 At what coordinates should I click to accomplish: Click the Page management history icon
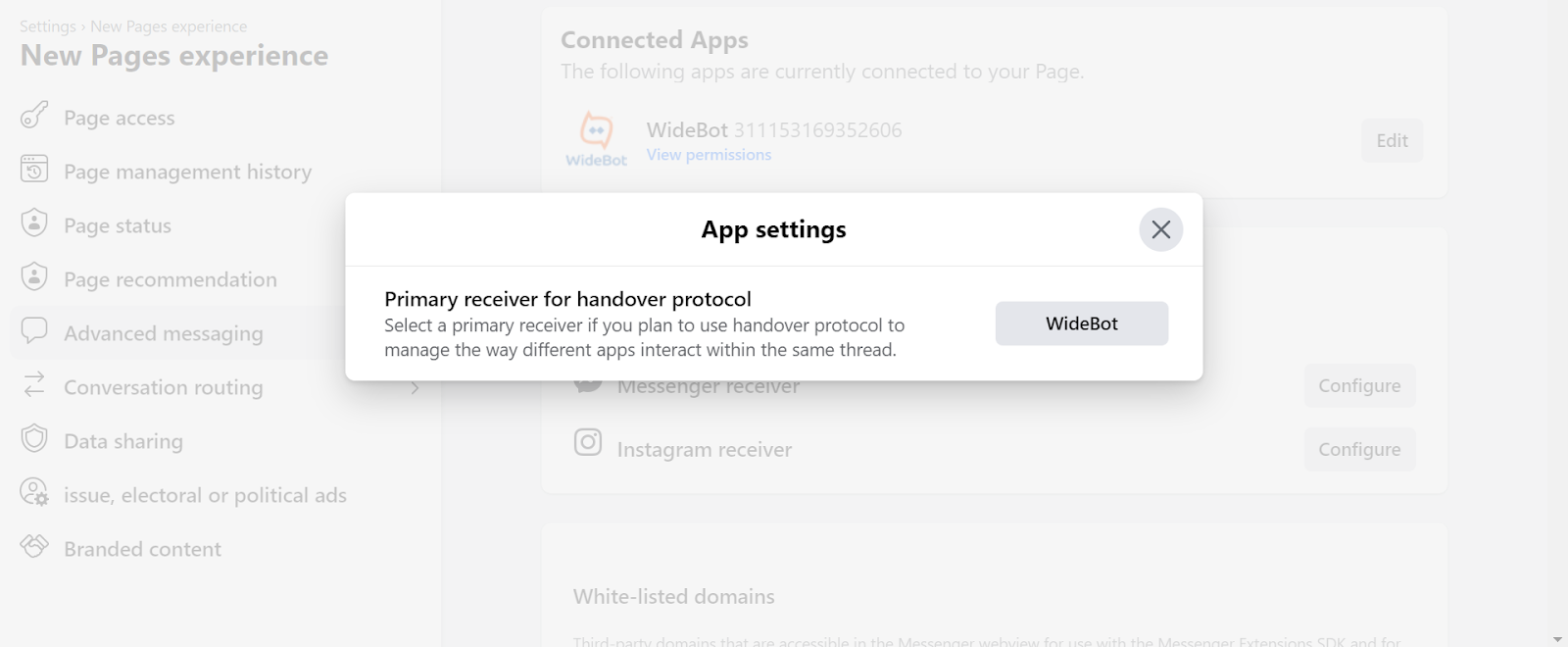point(34,170)
